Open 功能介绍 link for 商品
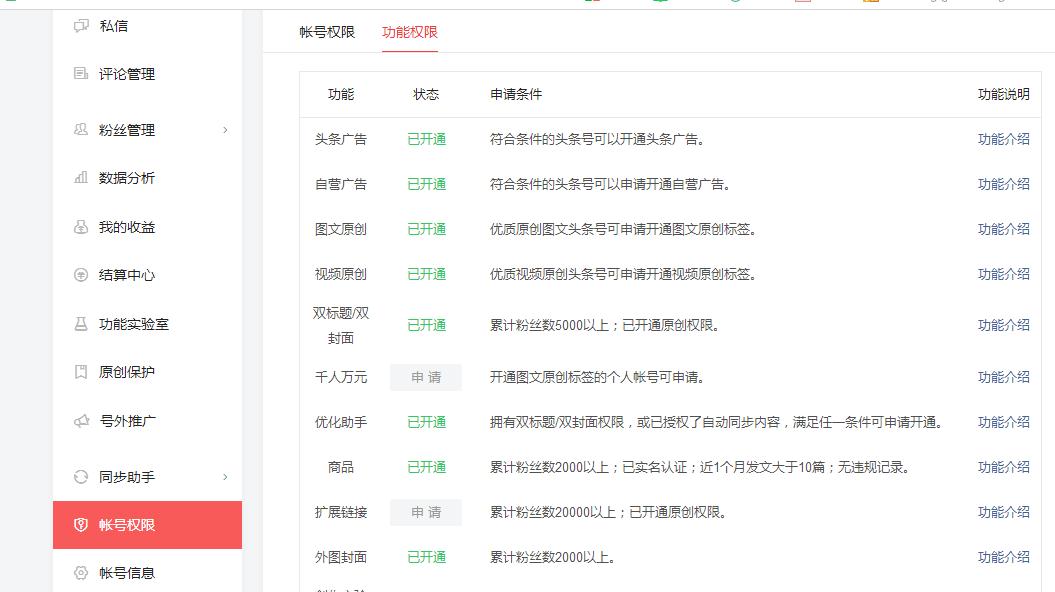This screenshot has height=592, width=1055. (x=1003, y=467)
